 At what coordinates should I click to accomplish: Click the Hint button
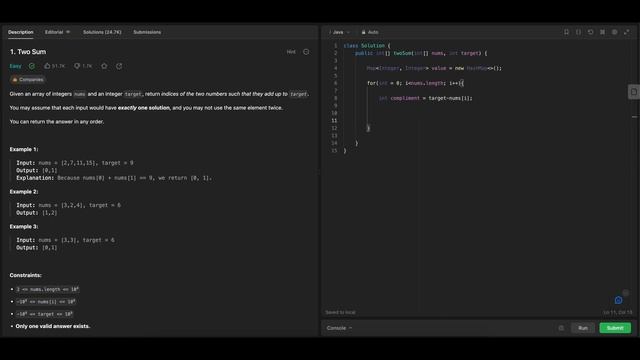291,52
